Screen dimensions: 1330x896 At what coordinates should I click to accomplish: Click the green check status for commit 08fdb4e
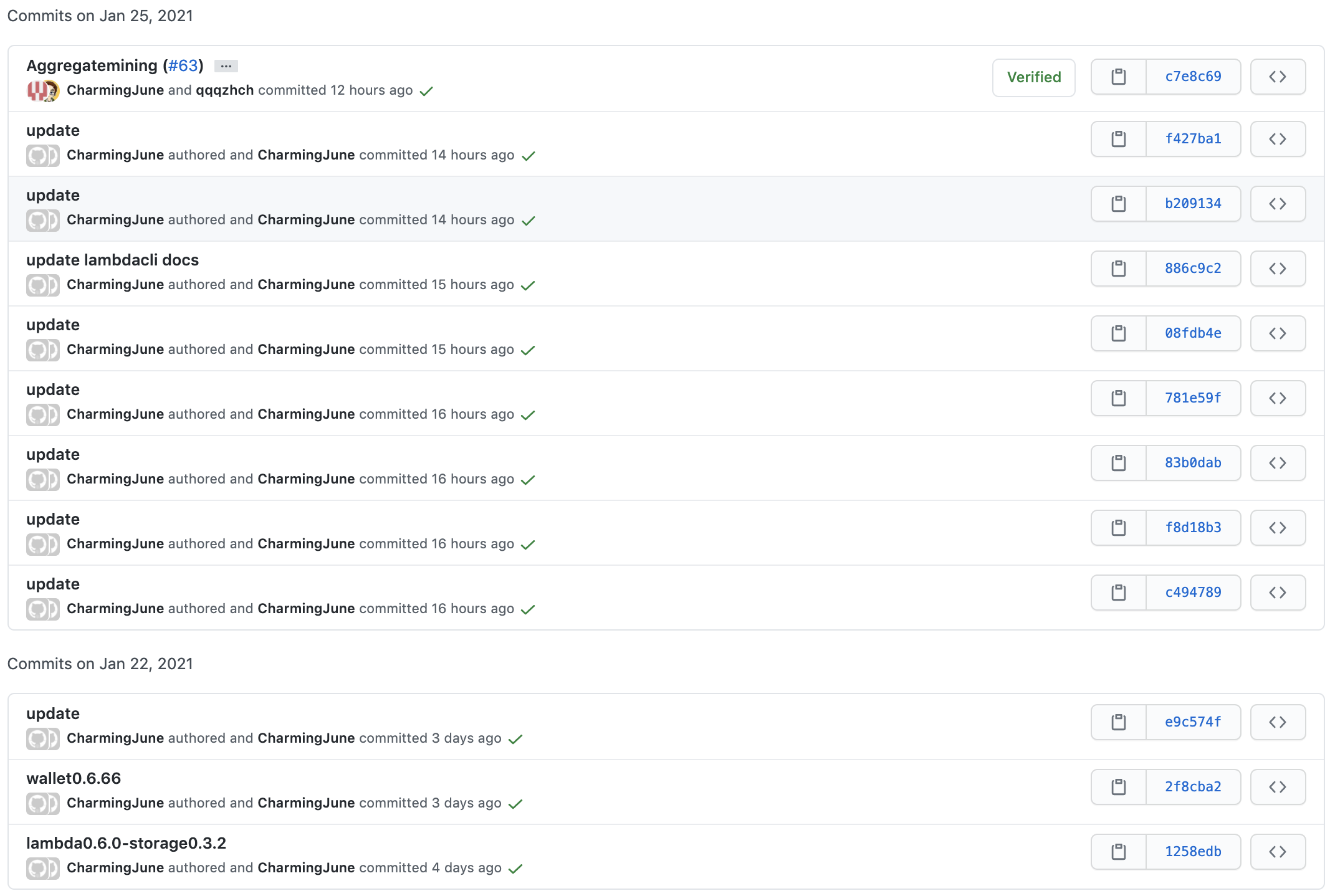(x=528, y=350)
